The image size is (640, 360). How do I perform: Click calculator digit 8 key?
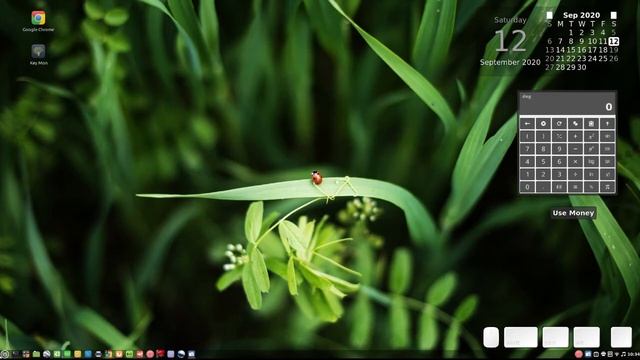543,149
